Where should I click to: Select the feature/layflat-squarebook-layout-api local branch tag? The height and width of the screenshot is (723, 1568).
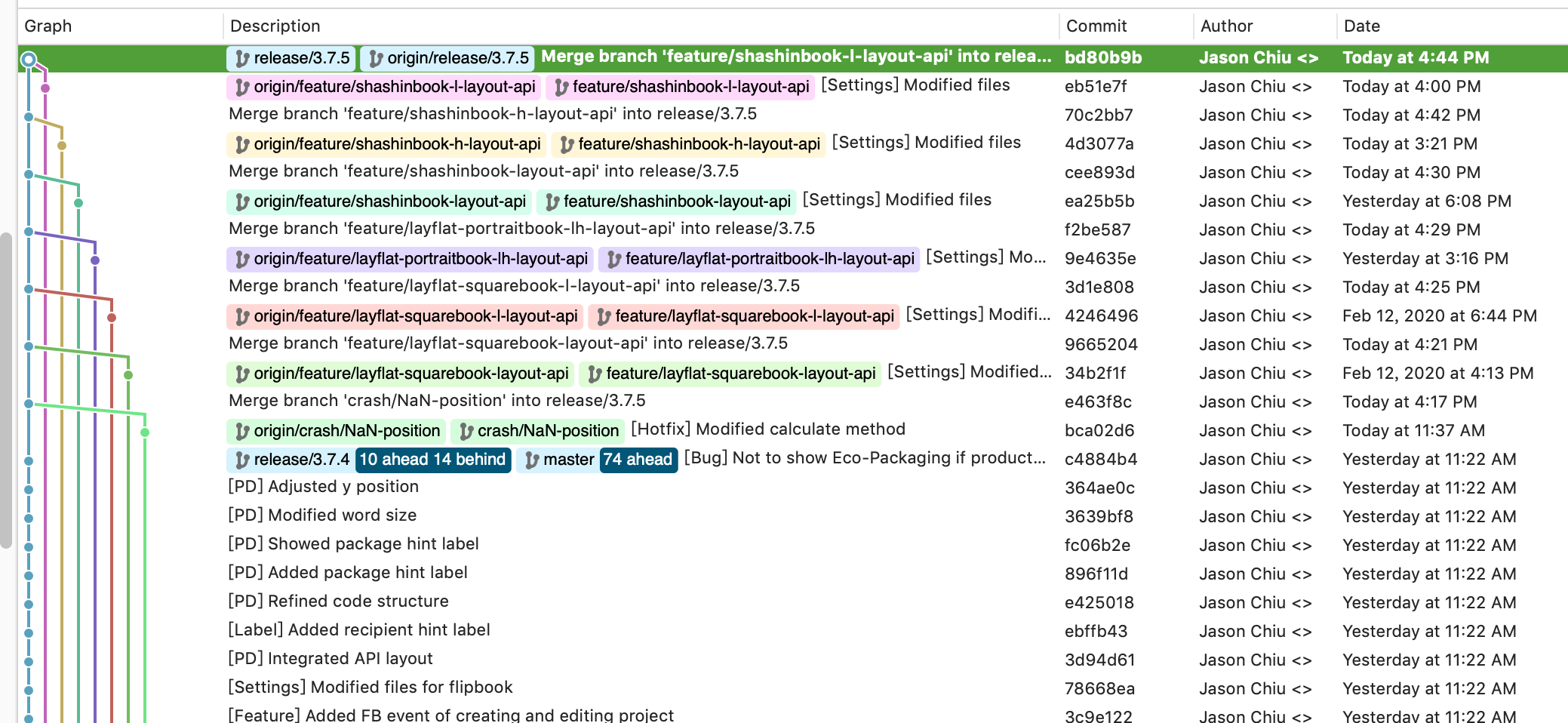pyautogui.click(x=730, y=374)
